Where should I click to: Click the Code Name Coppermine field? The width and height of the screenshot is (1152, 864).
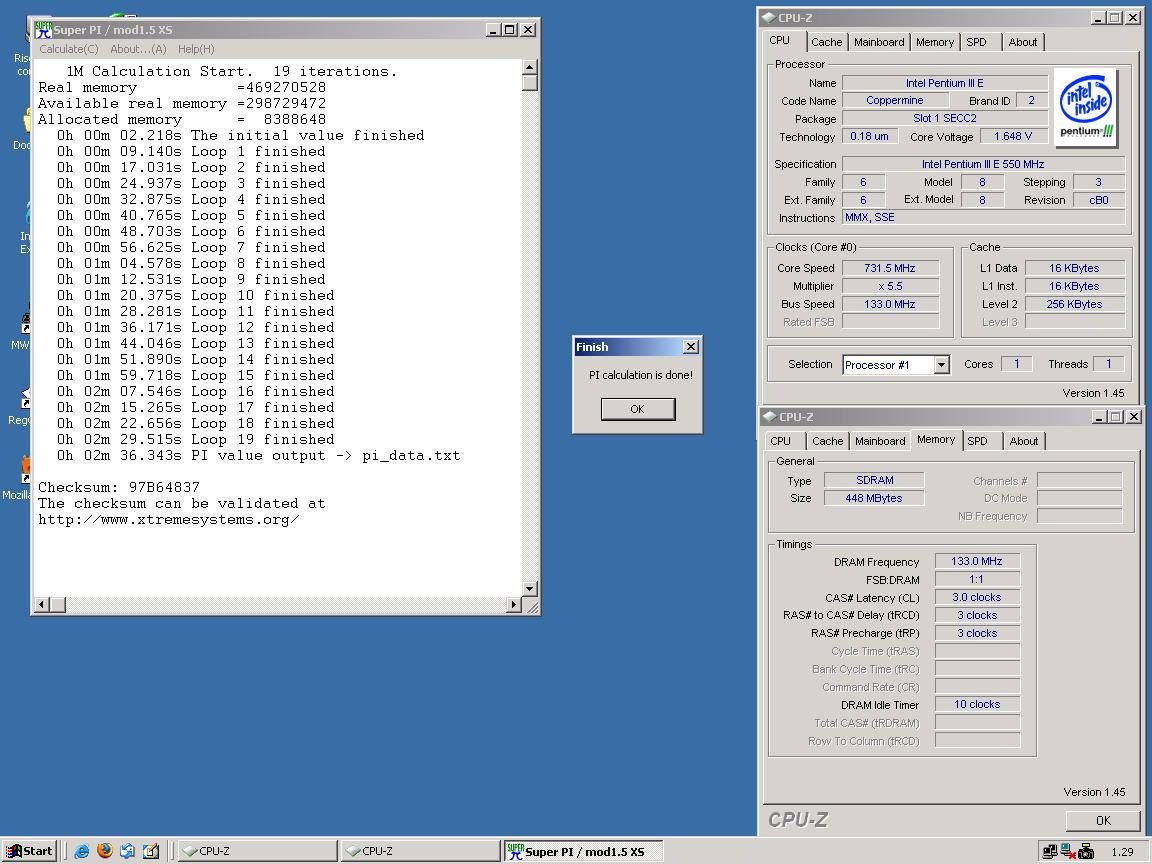pyautogui.click(x=895, y=101)
